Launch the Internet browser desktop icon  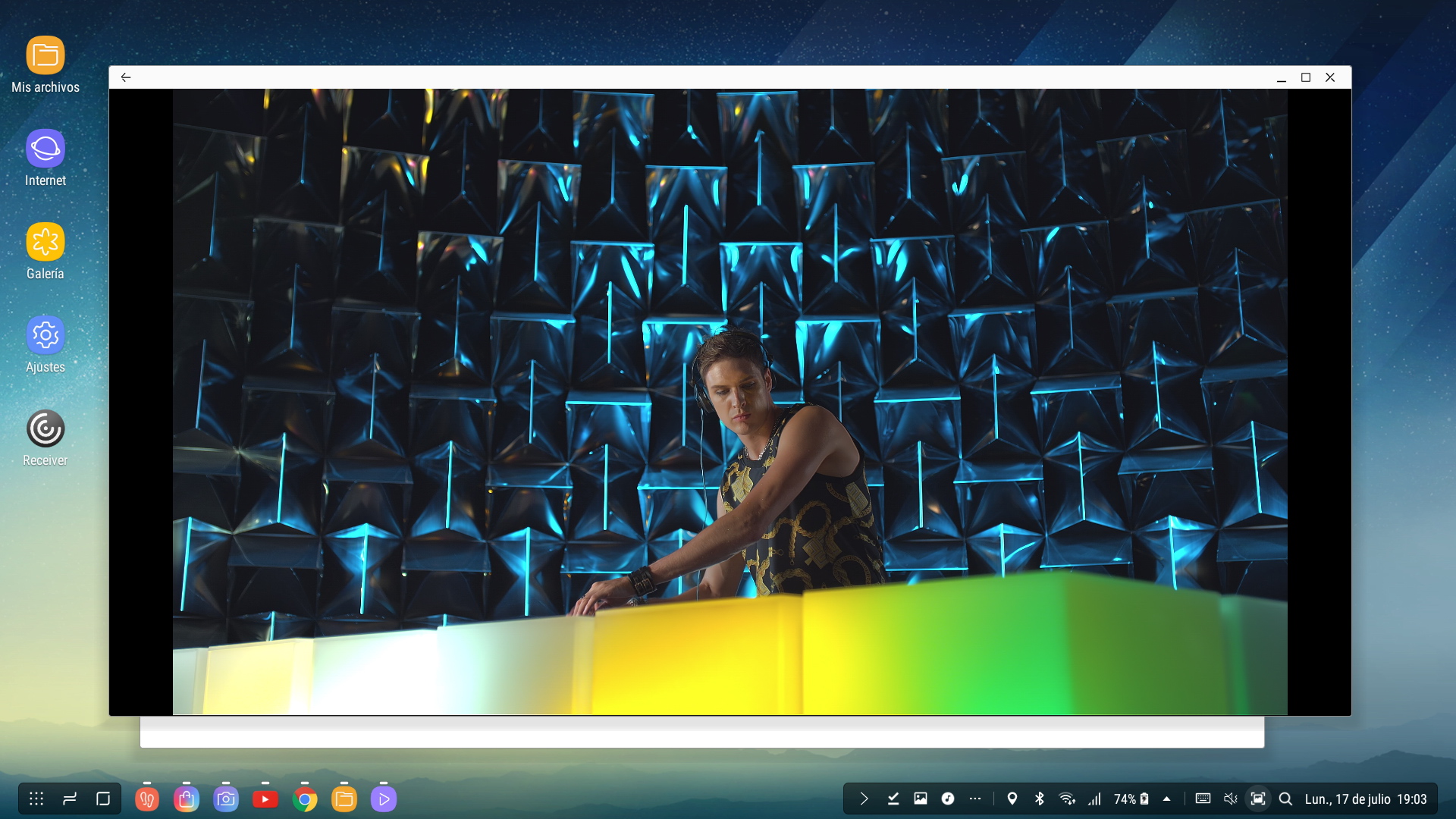tap(45, 158)
